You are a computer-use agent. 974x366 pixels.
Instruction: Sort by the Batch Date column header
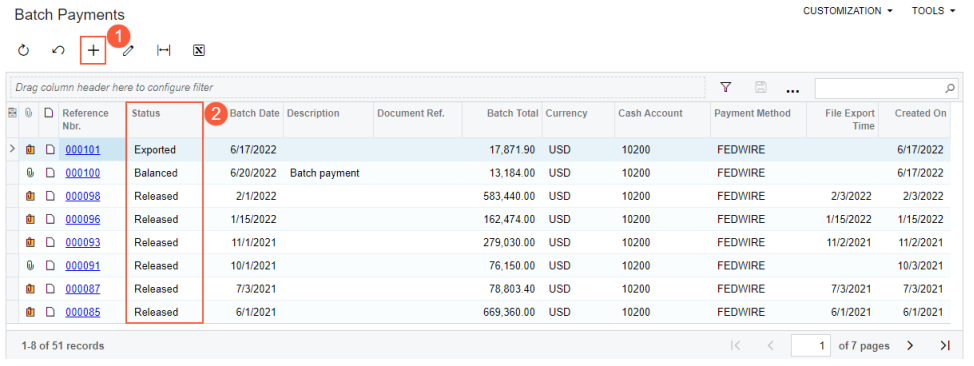coord(255,113)
